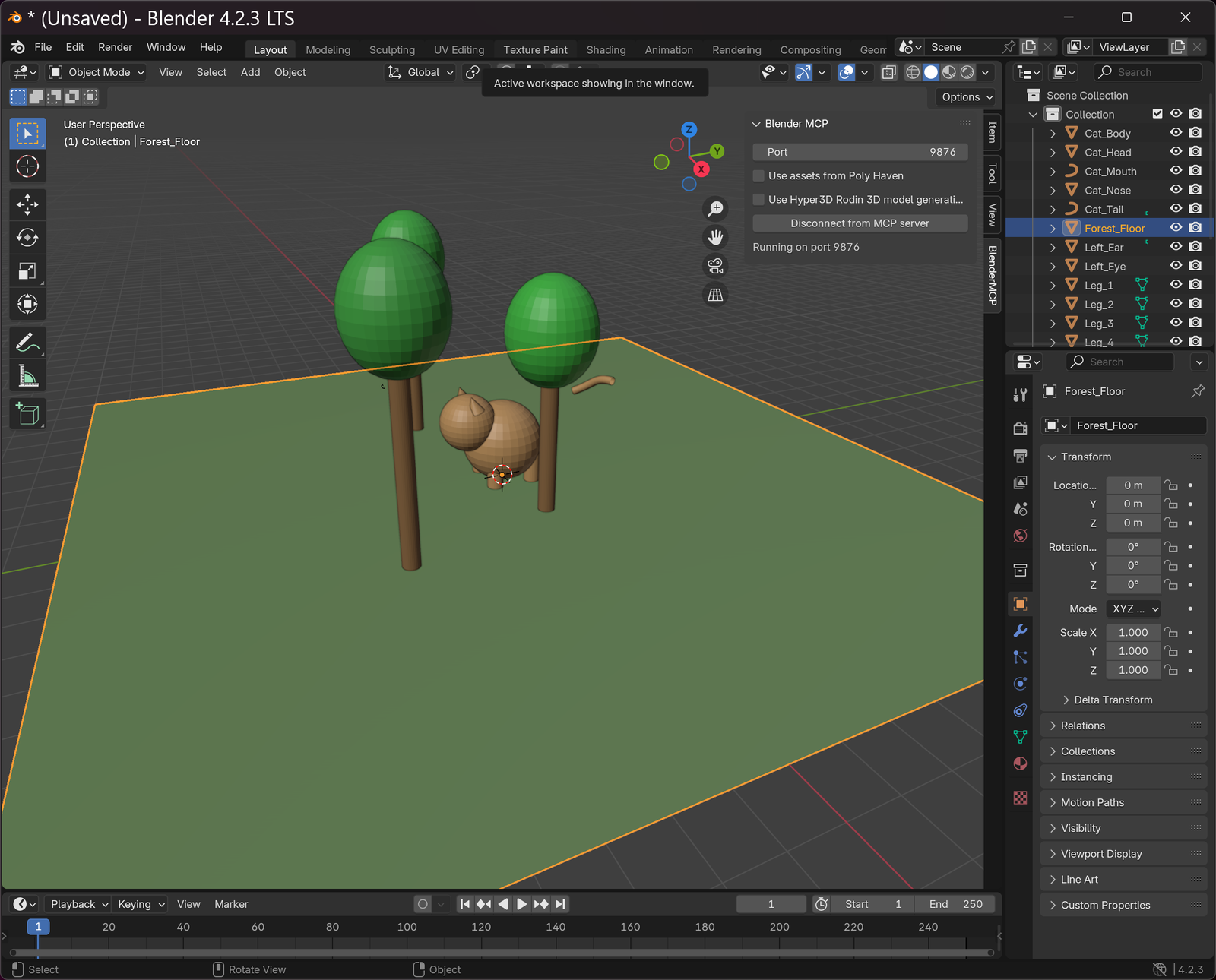
Task: Click the viewport zoom magnifier icon
Action: point(715,208)
